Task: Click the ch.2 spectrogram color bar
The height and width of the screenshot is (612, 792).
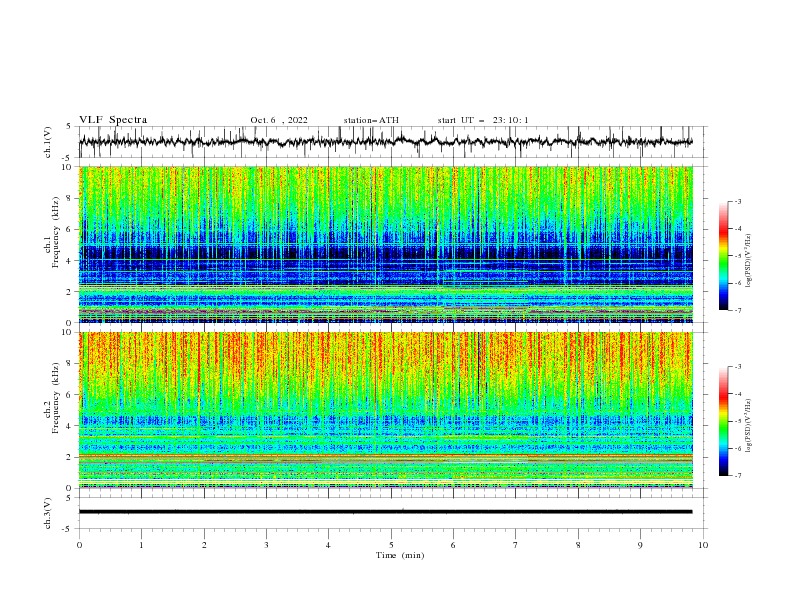Action: pyautogui.click(x=723, y=421)
